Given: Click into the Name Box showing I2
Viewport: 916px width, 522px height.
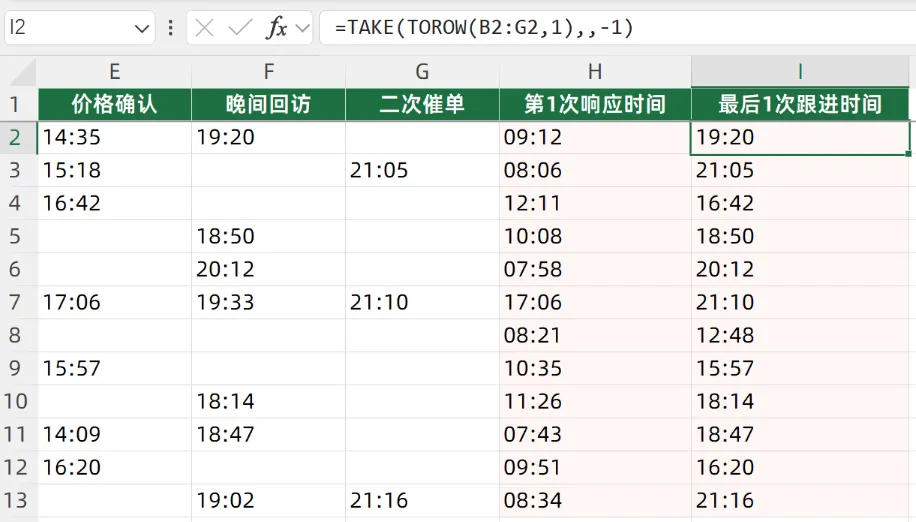Looking at the screenshot, I should coord(80,27).
